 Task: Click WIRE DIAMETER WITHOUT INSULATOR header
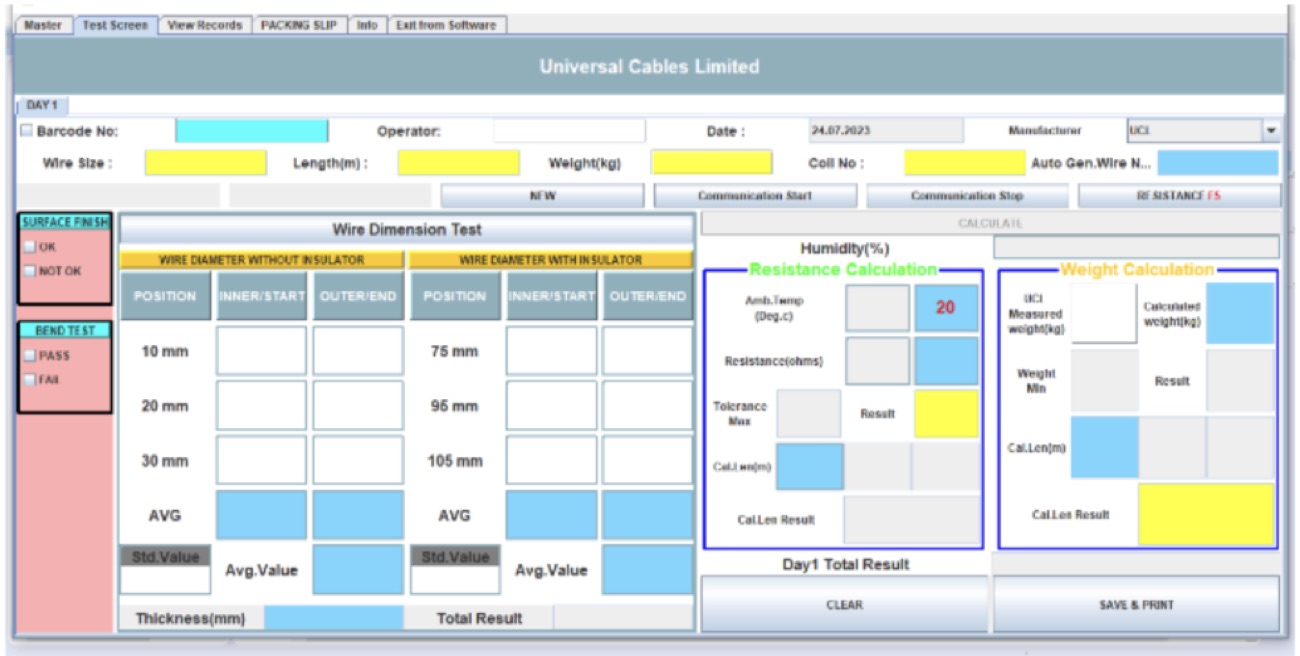click(x=262, y=260)
